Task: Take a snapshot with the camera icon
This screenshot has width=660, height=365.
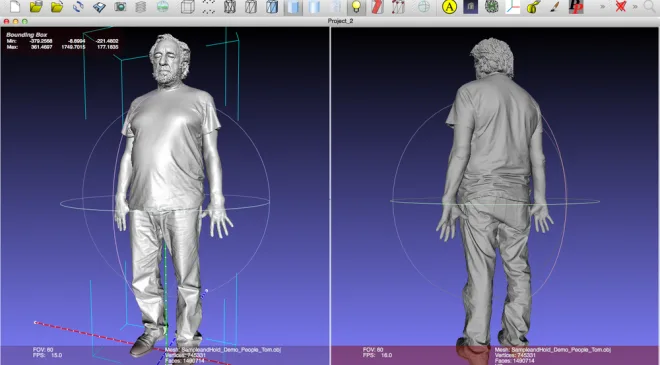Action: point(120,6)
